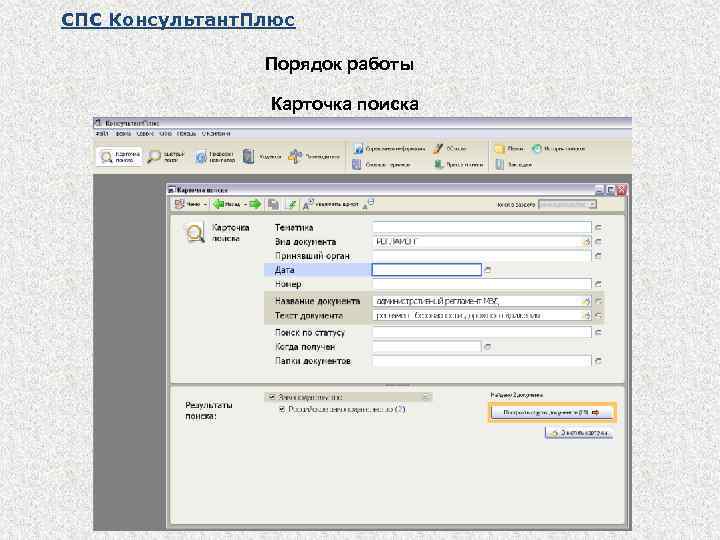Click the clear icon inside Текст документа field
This screenshot has width=720, height=540.
(x=586, y=315)
